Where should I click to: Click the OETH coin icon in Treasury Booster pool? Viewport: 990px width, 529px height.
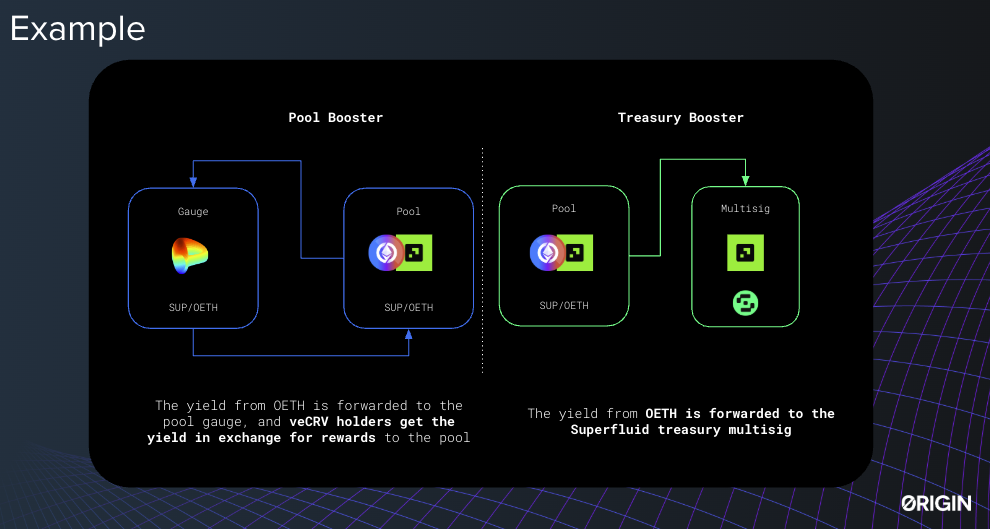547,253
